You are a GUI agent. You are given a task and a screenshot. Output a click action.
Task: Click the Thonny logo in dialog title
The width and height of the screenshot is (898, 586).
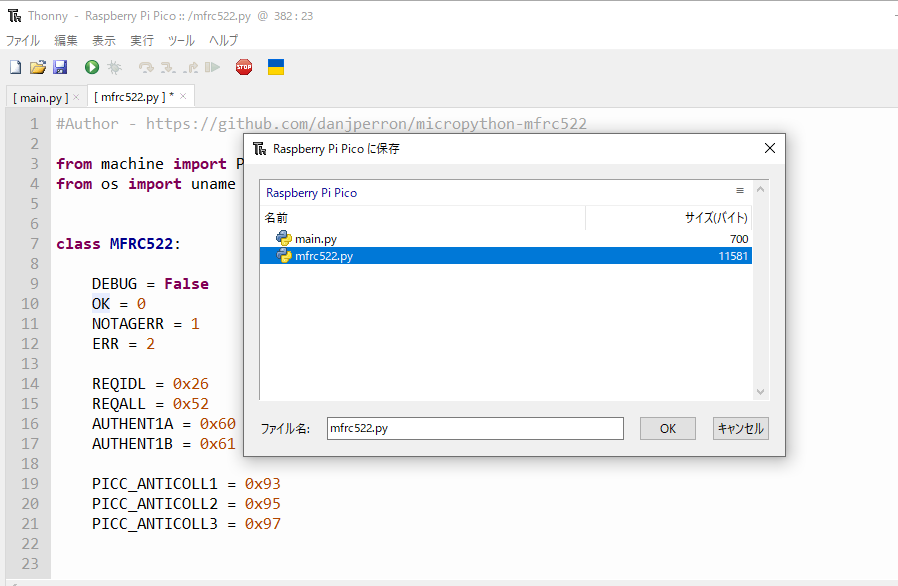259,149
